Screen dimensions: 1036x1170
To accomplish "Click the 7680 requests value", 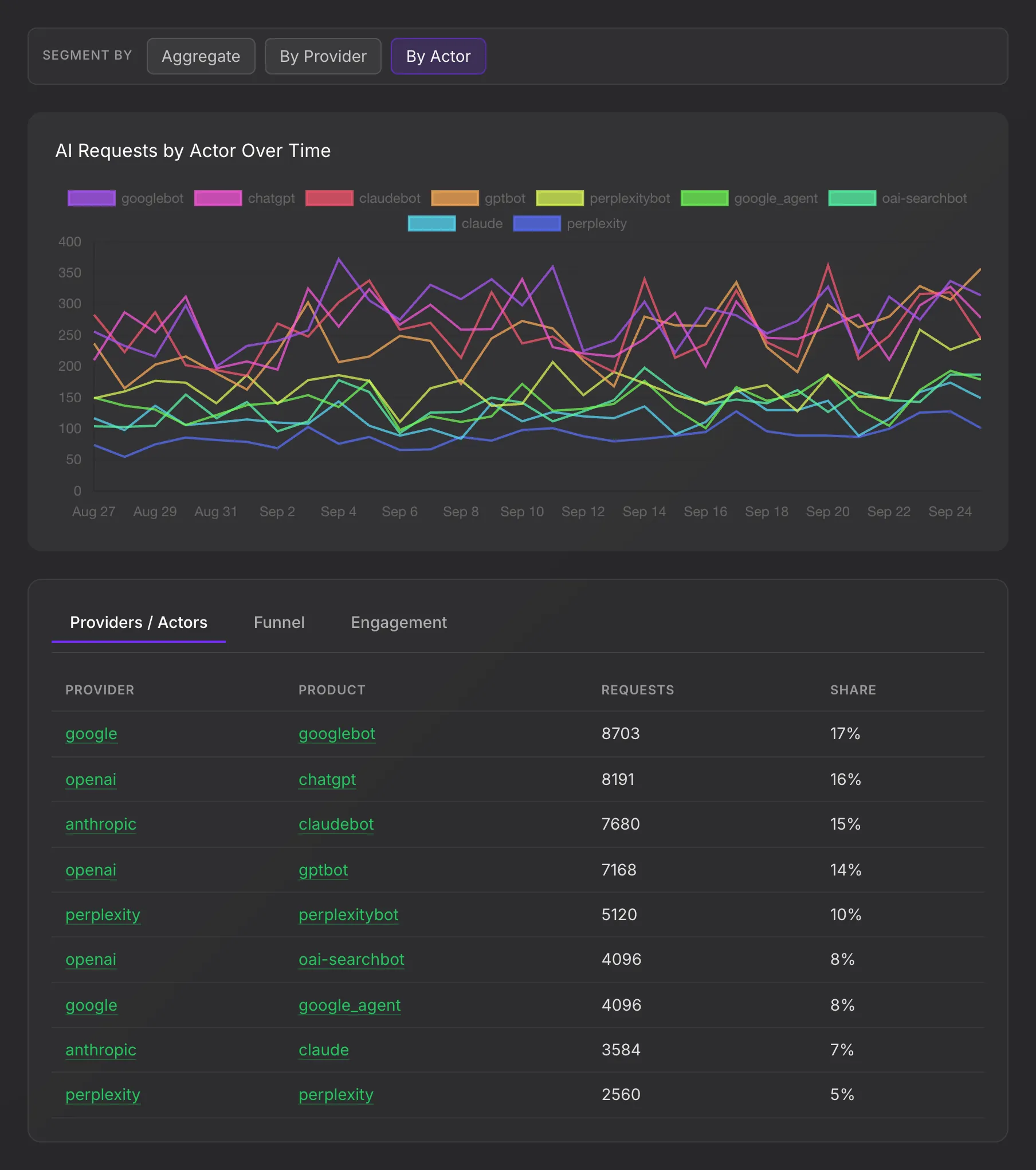I will tap(621, 825).
